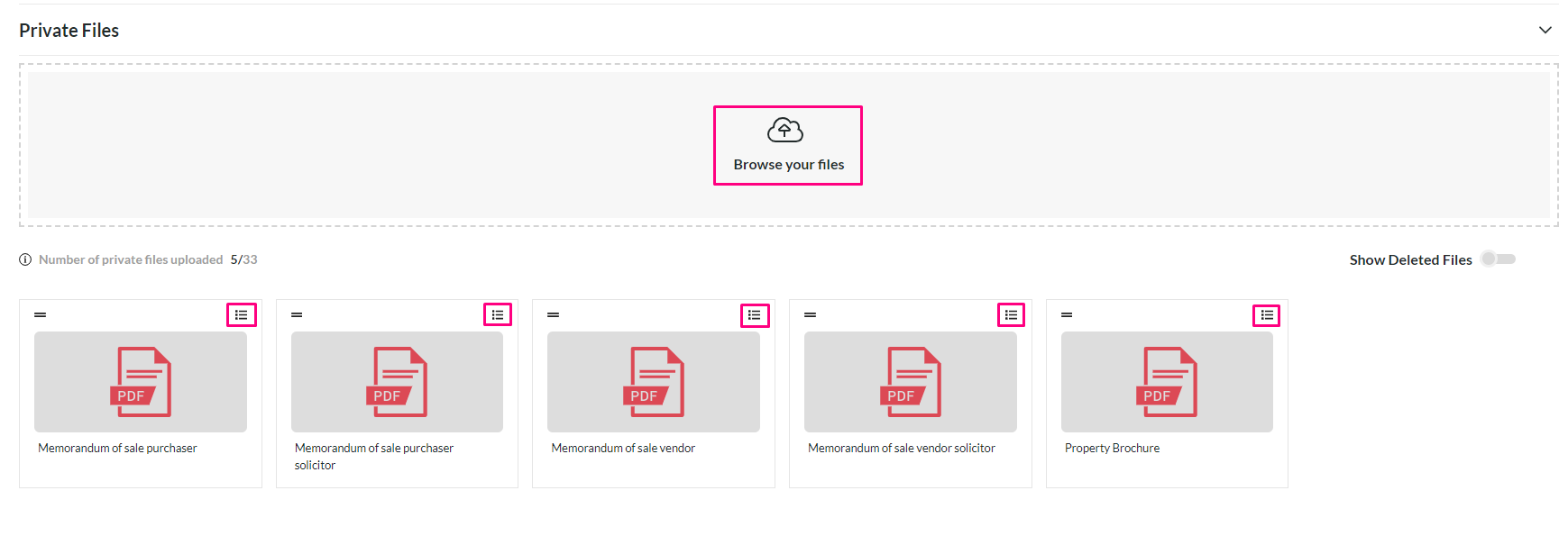Click file name 'Memorandum of sale vendor solicitor'

click(x=902, y=448)
